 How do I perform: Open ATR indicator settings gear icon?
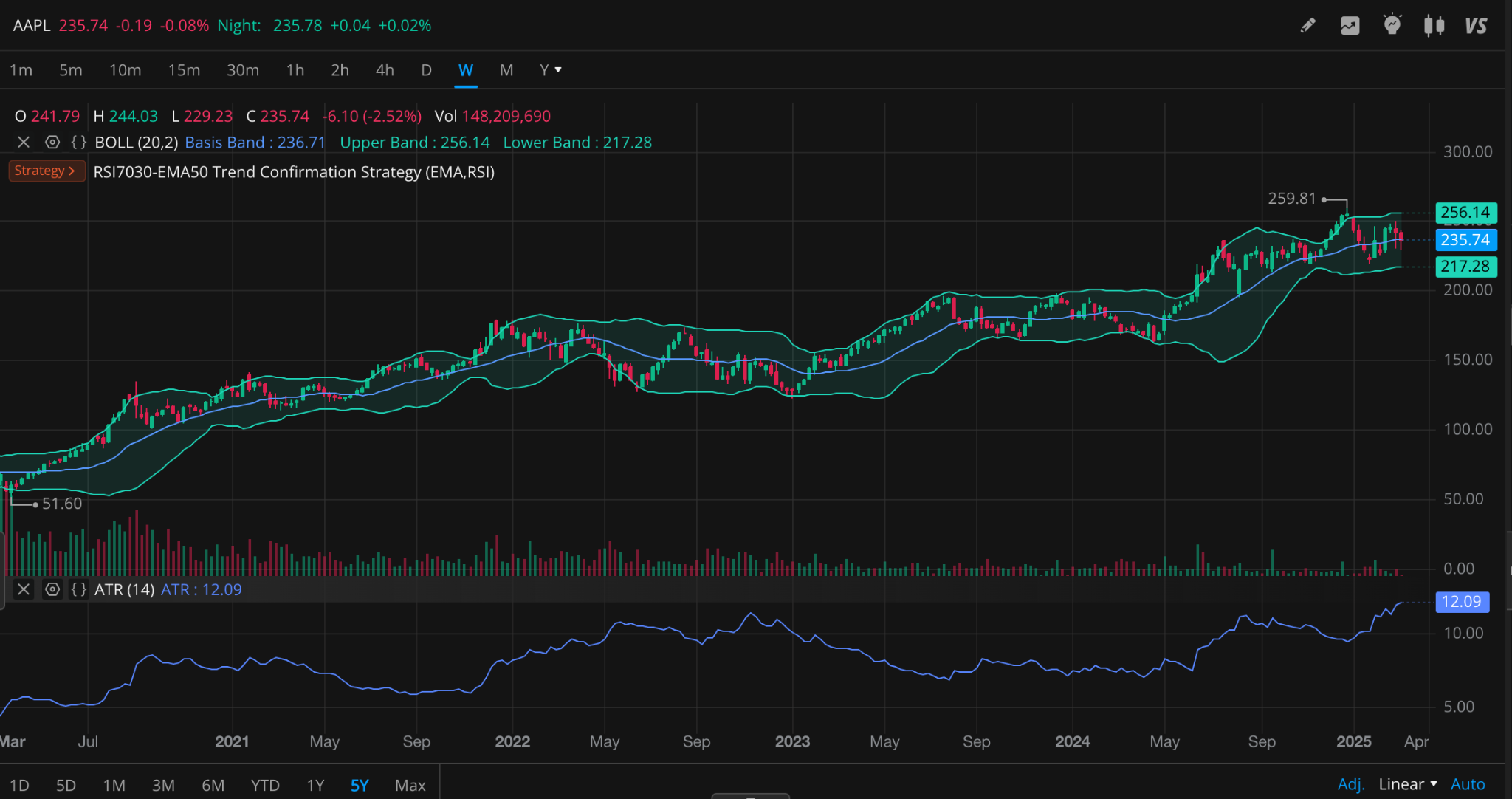(x=52, y=589)
